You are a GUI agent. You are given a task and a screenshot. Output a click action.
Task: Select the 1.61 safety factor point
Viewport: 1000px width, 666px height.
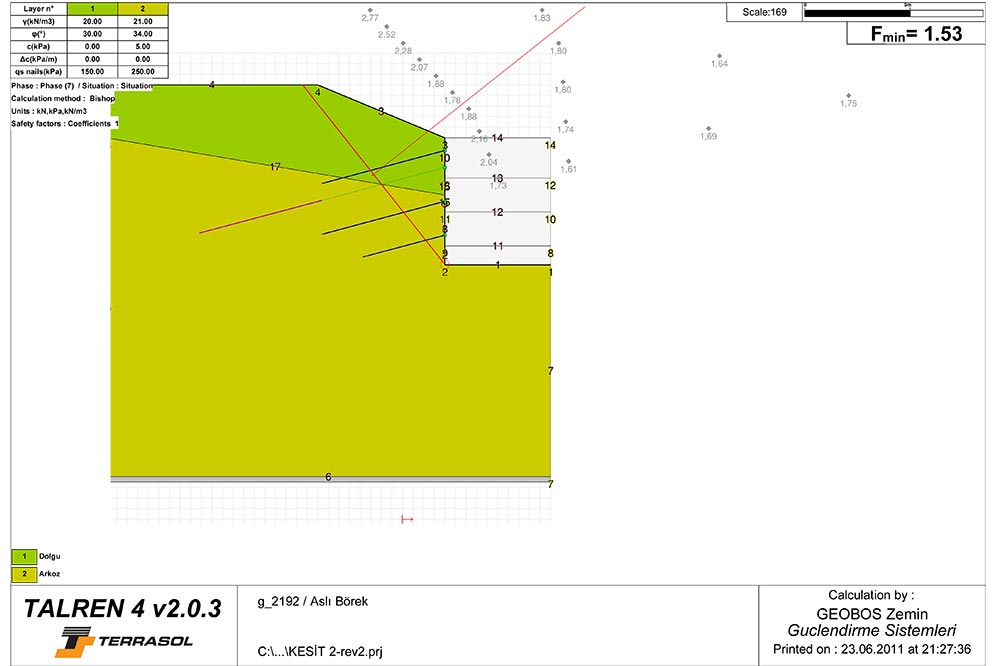click(x=568, y=162)
